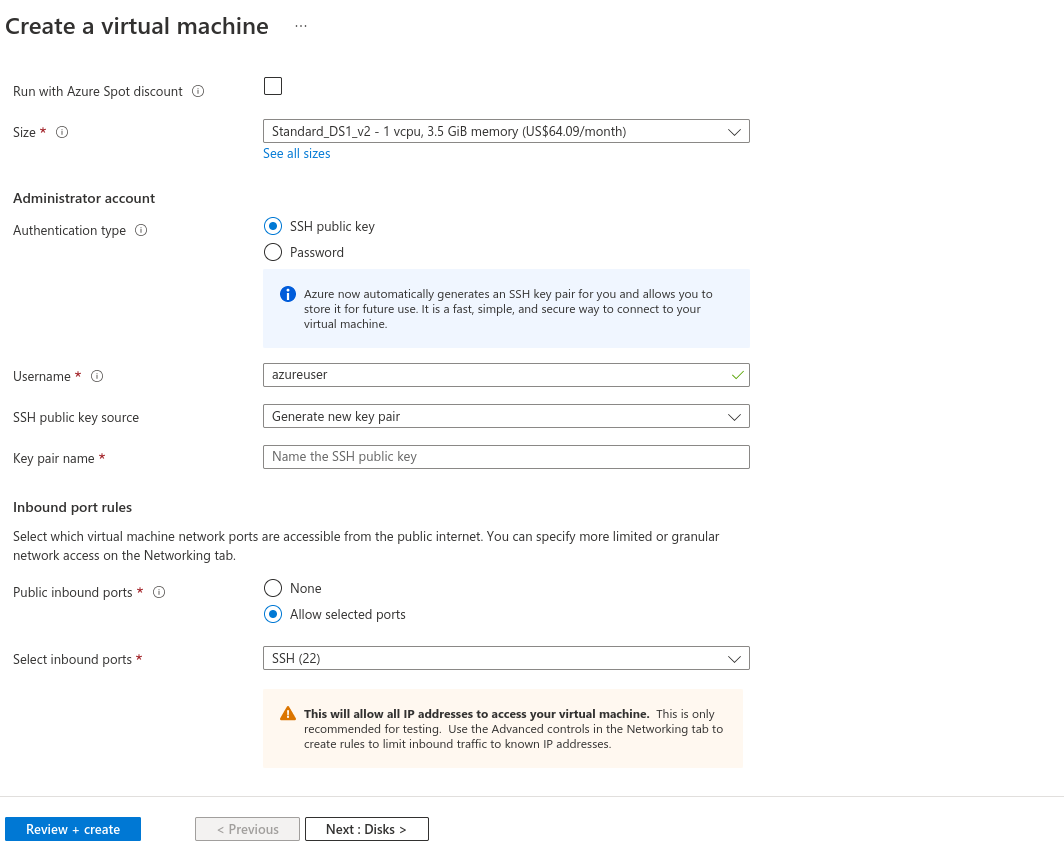1064x844 pixels.
Task: Enable Run with Azure Spot discount
Action: (x=272, y=86)
